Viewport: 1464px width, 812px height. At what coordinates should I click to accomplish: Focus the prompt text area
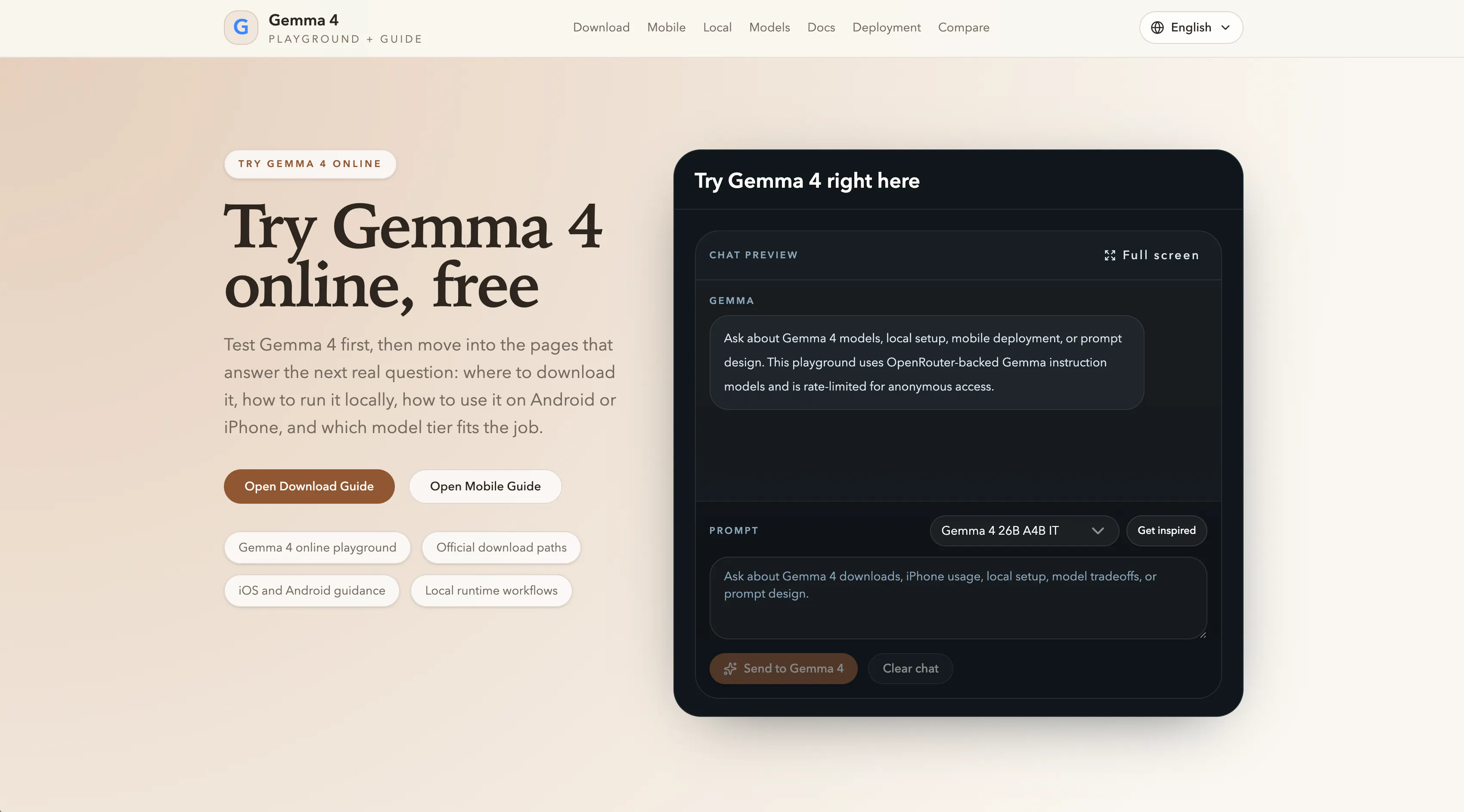[x=958, y=598]
